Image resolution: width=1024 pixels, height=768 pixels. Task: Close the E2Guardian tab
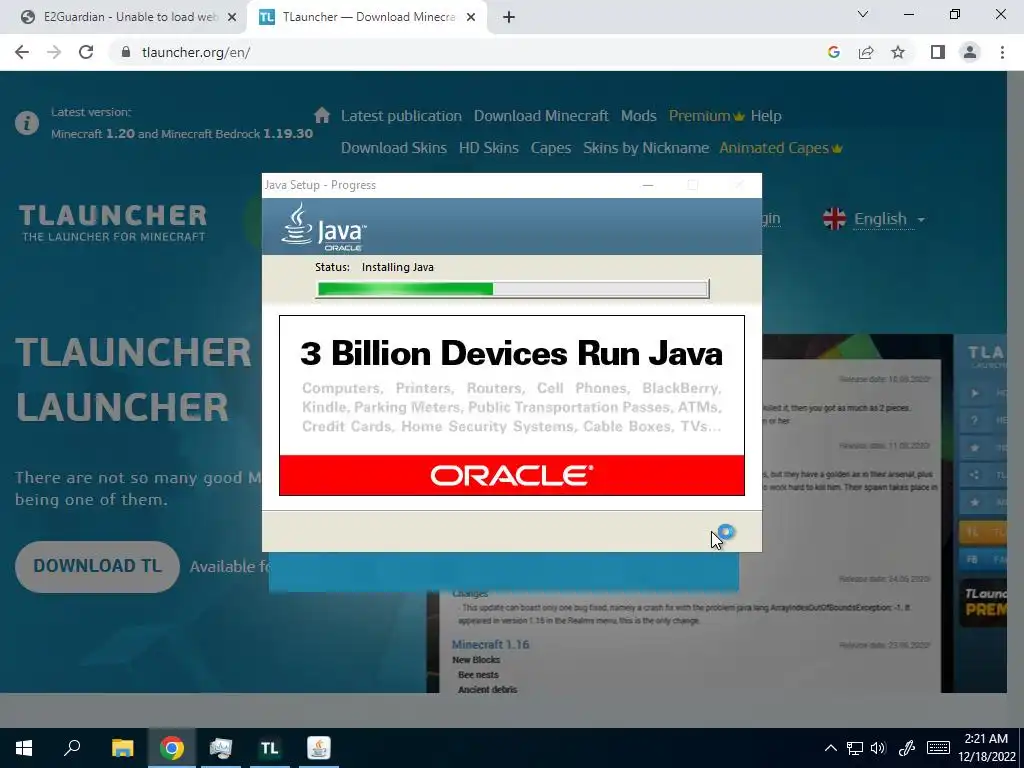click(231, 18)
